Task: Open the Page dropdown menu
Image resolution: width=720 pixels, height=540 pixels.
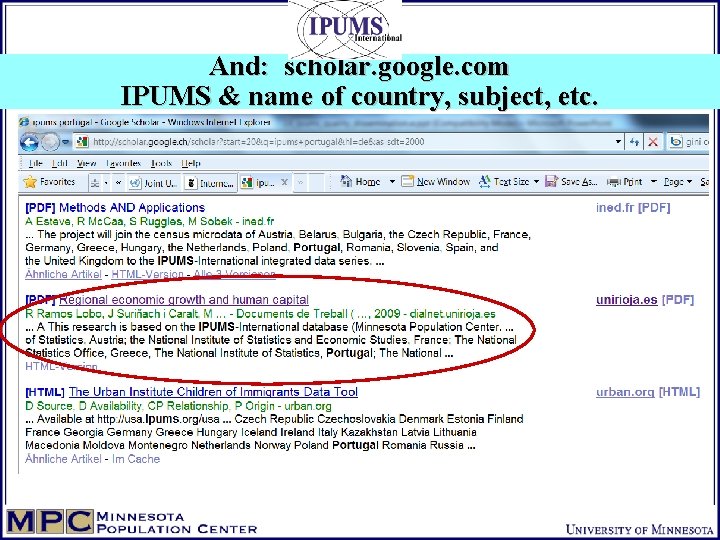Action: coord(678,182)
